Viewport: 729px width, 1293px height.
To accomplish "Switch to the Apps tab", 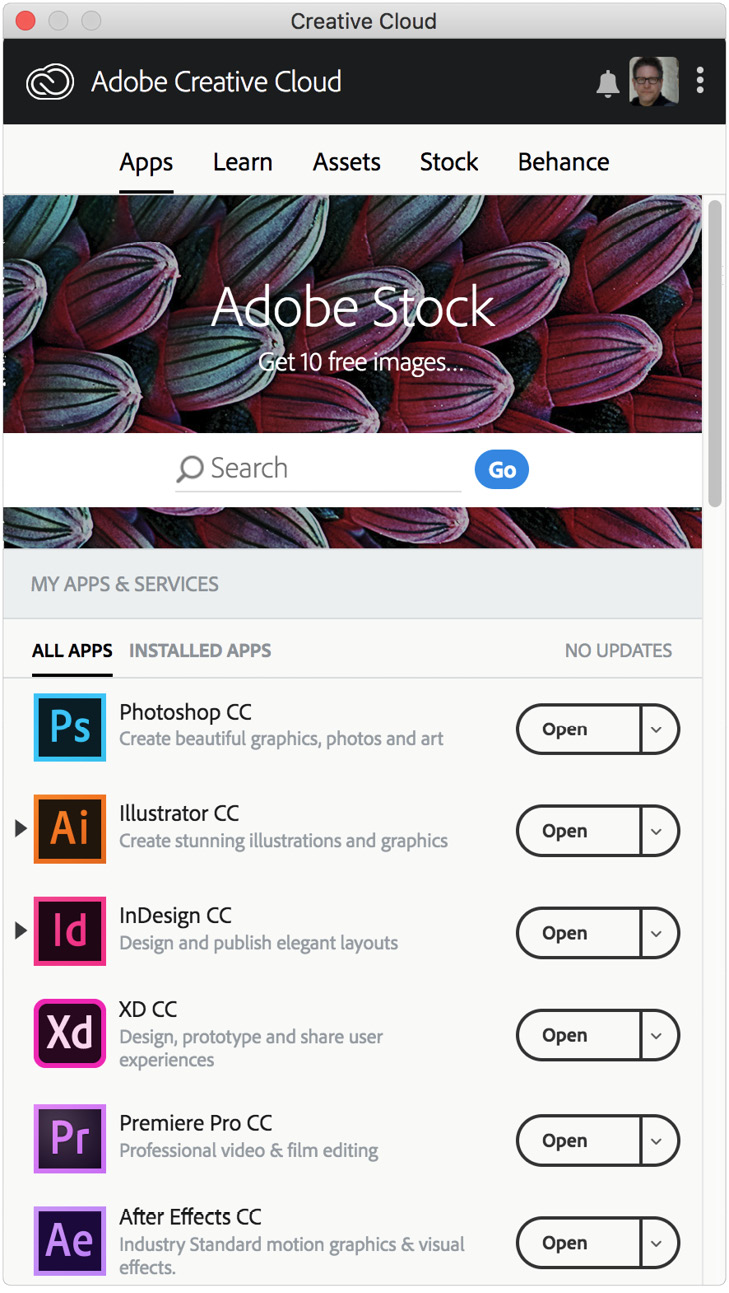I will click(x=146, y=162).
